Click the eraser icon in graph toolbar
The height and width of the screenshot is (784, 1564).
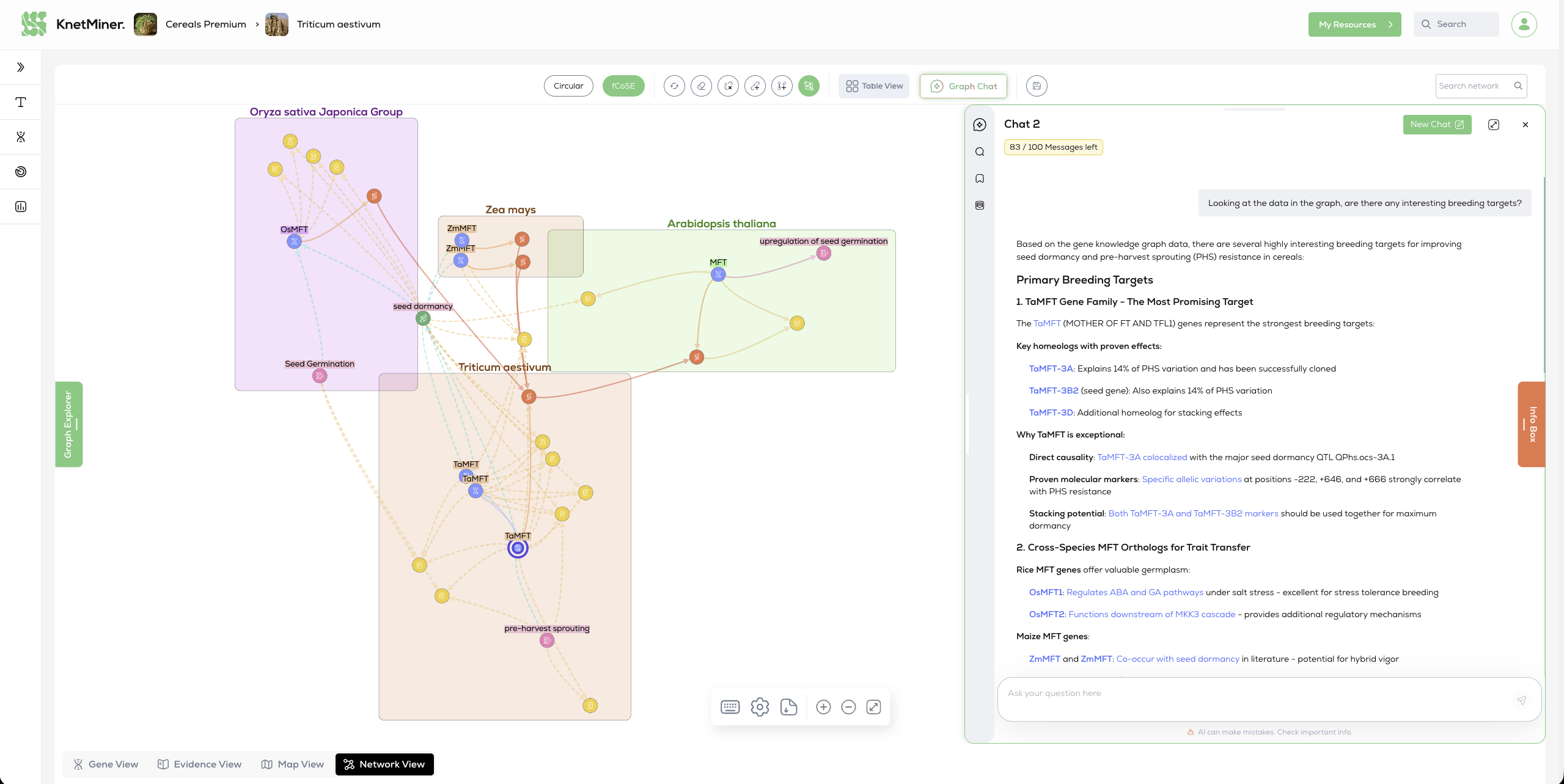tap(701, 86)
